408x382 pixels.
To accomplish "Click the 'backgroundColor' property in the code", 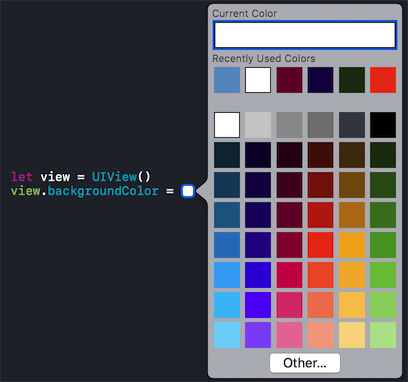I will pos(103,191).
